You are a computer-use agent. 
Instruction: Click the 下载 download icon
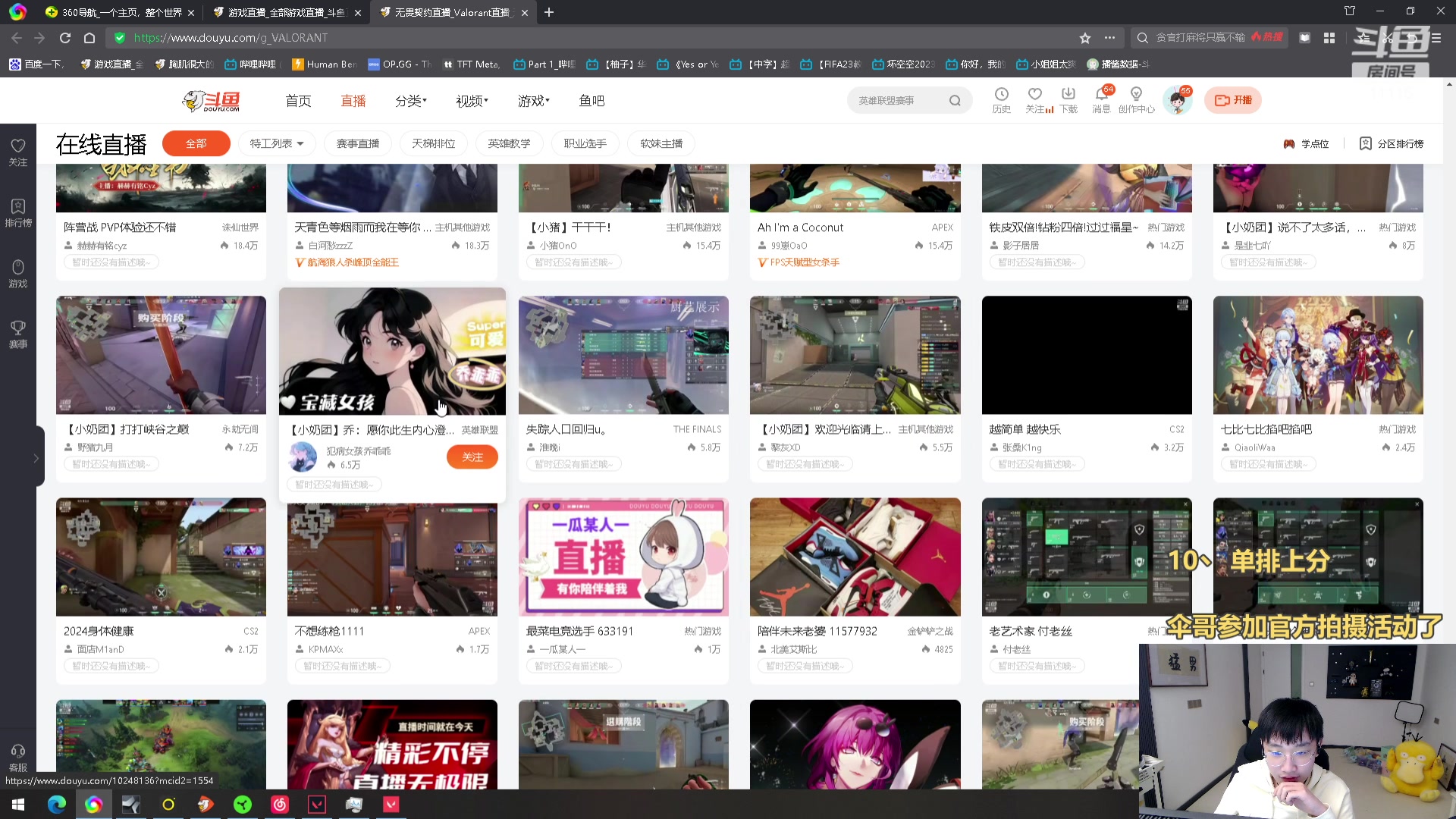pyautogui.click(x=1068, y=99)
